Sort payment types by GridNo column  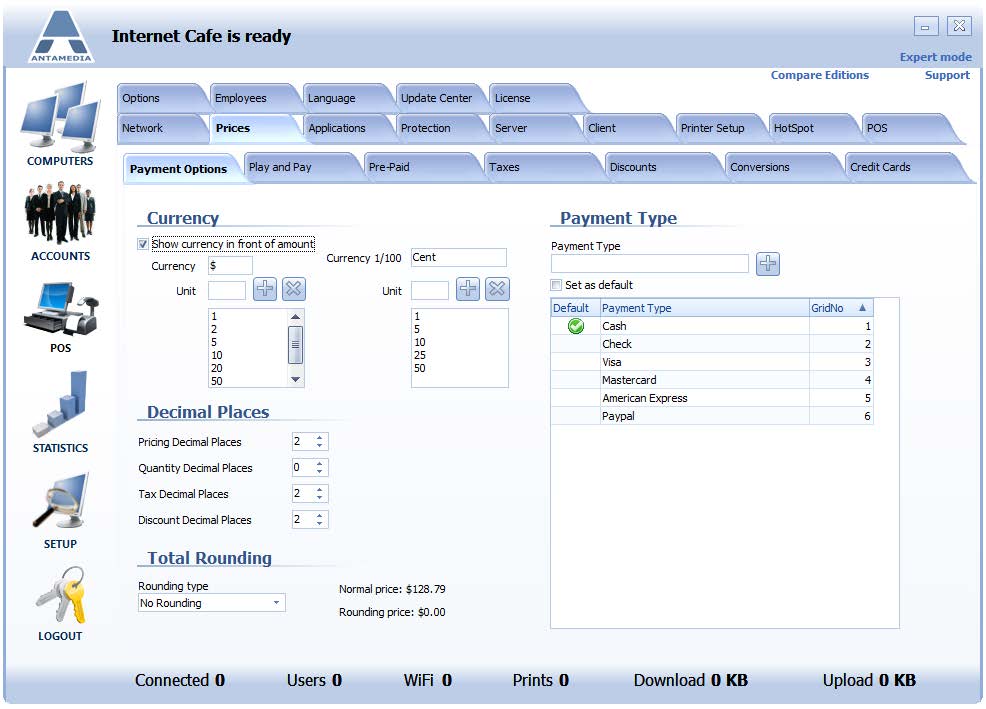coord(841,308)
